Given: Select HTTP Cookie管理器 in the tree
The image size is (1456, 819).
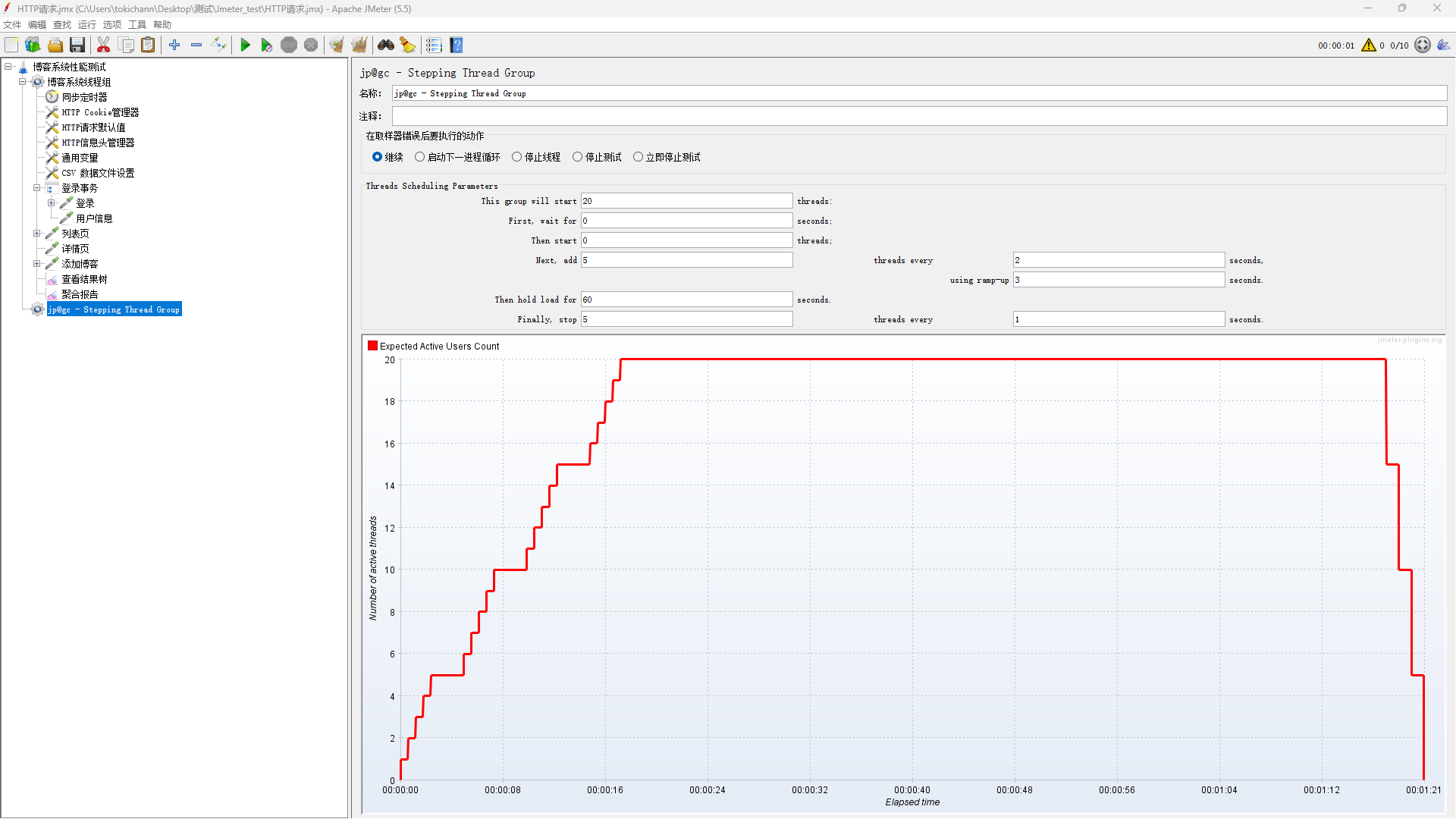Looking at the screenshot, I should [100, 112].
